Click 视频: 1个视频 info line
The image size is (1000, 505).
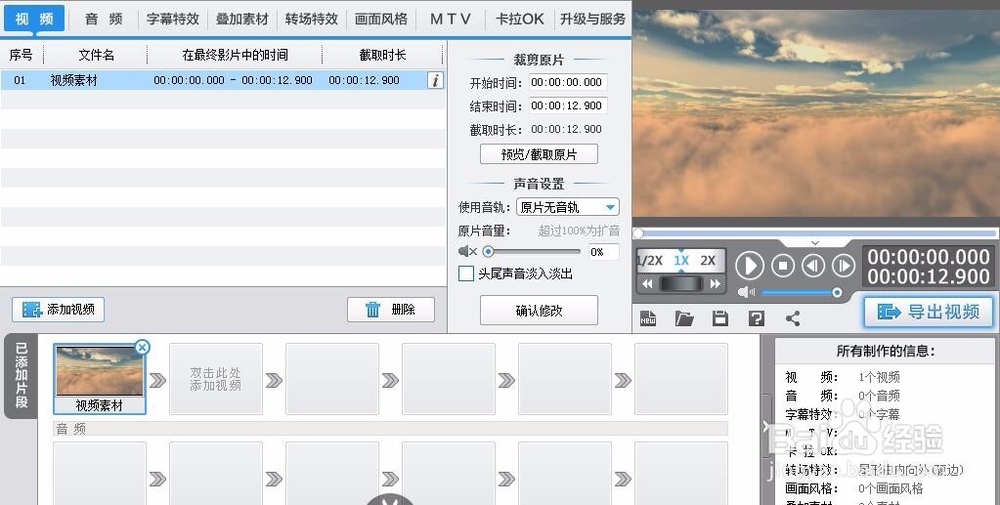click(x=842, y=377)
